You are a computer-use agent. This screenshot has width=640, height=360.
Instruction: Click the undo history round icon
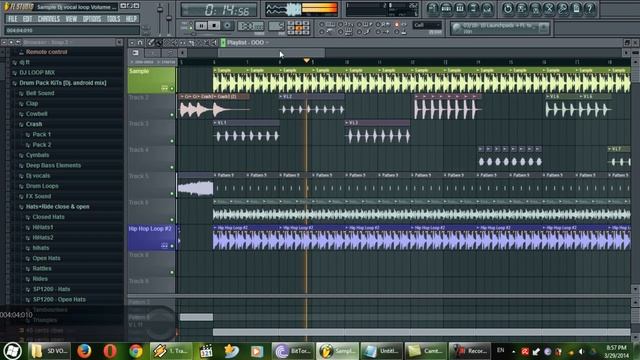tap(508, 8)
